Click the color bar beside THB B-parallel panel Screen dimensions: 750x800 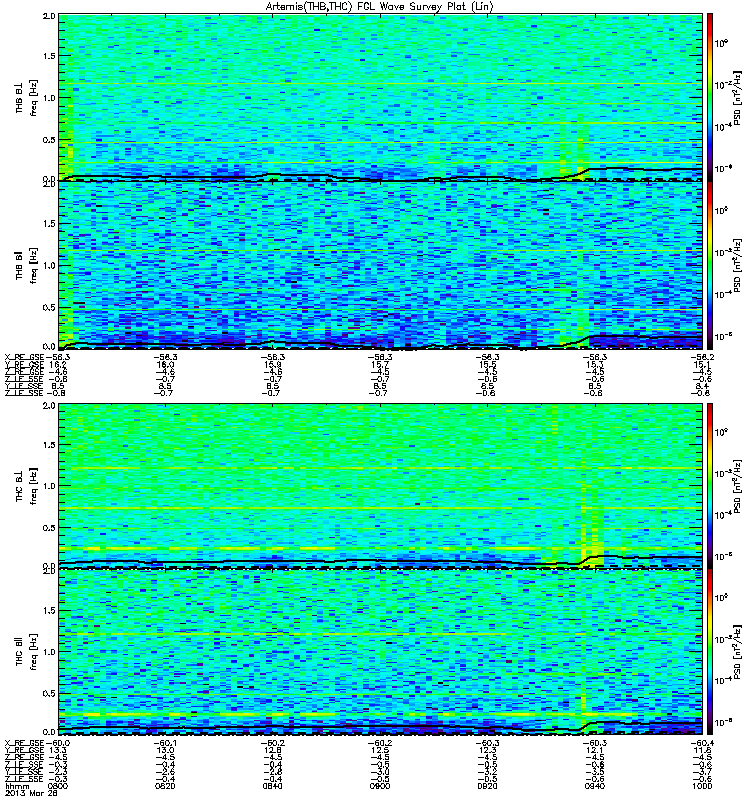[x=710, y=265]
